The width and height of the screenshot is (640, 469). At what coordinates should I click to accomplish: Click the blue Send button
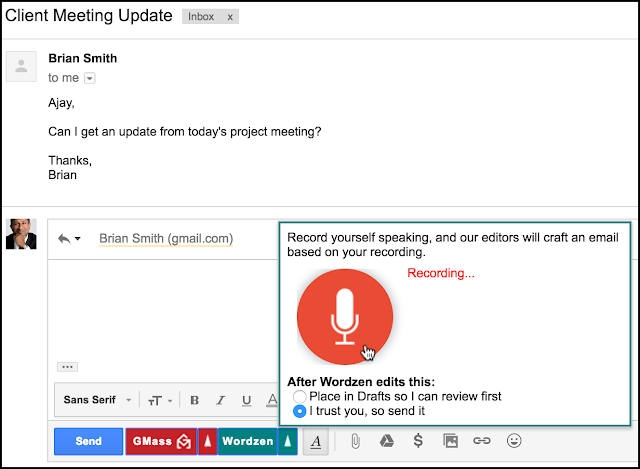click(x=88, y=441)
